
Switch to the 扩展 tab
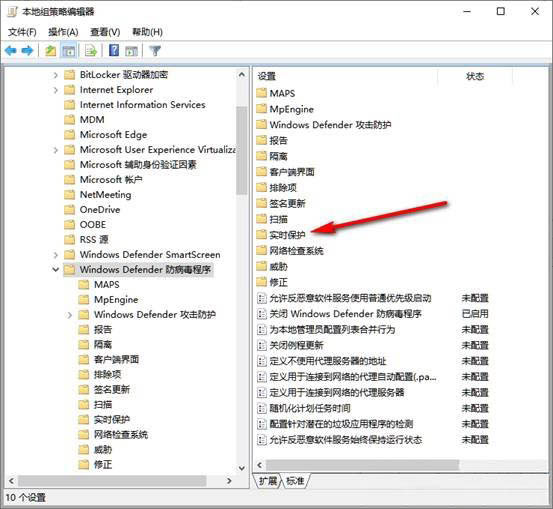(268, 481)
